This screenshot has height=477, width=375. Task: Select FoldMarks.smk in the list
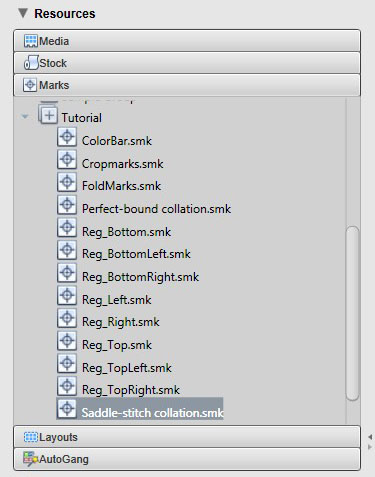point(121,186)
